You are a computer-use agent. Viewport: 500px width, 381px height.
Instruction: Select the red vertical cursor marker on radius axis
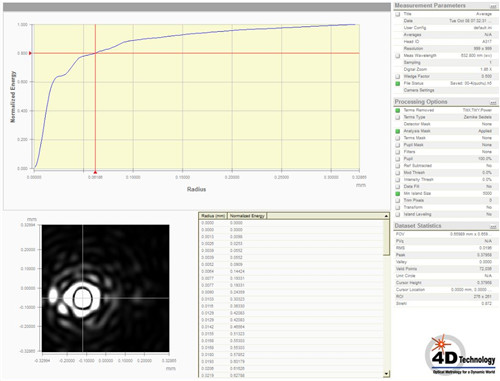point(95,172)
